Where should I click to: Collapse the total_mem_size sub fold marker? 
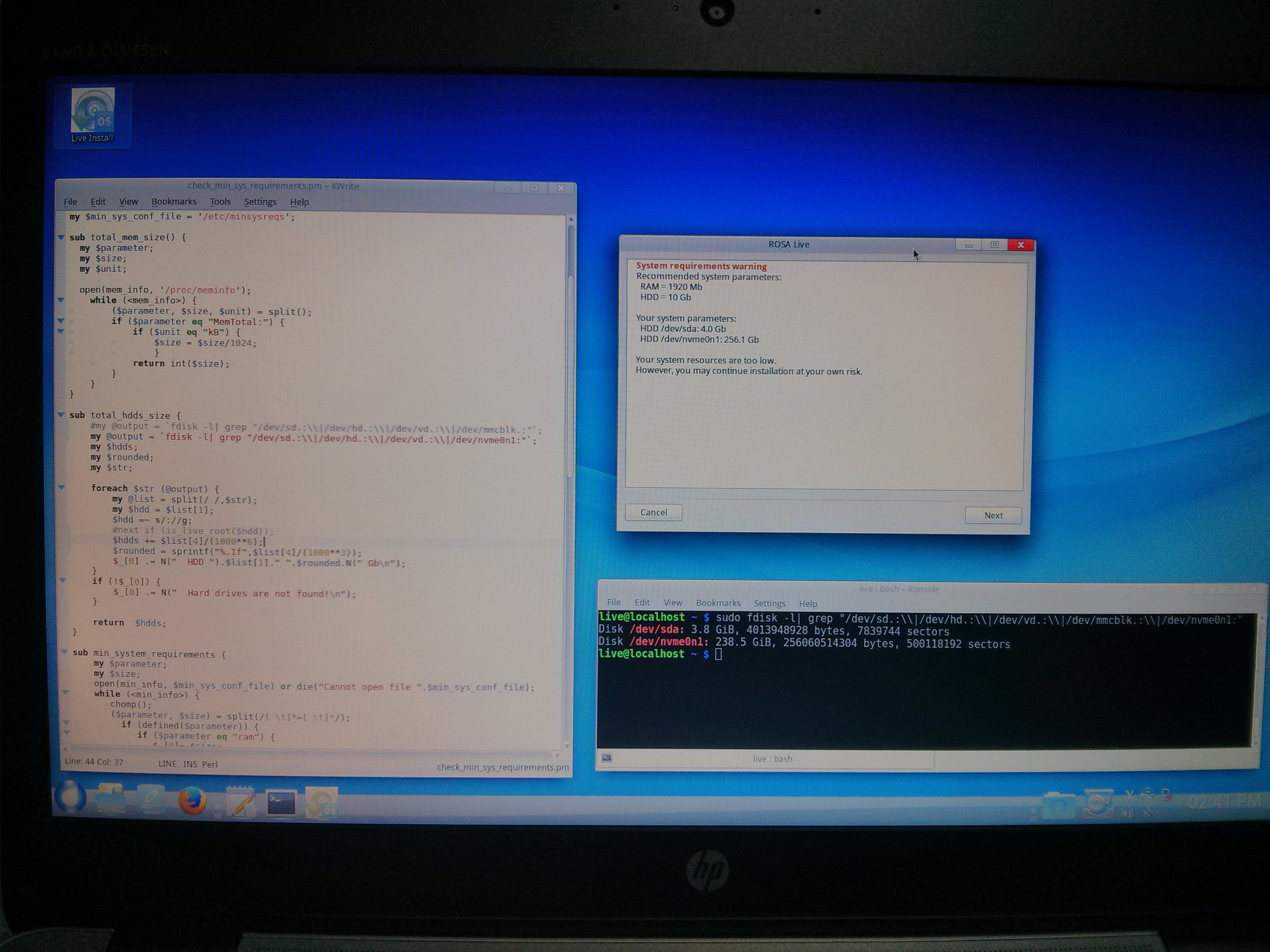(61, 237)
